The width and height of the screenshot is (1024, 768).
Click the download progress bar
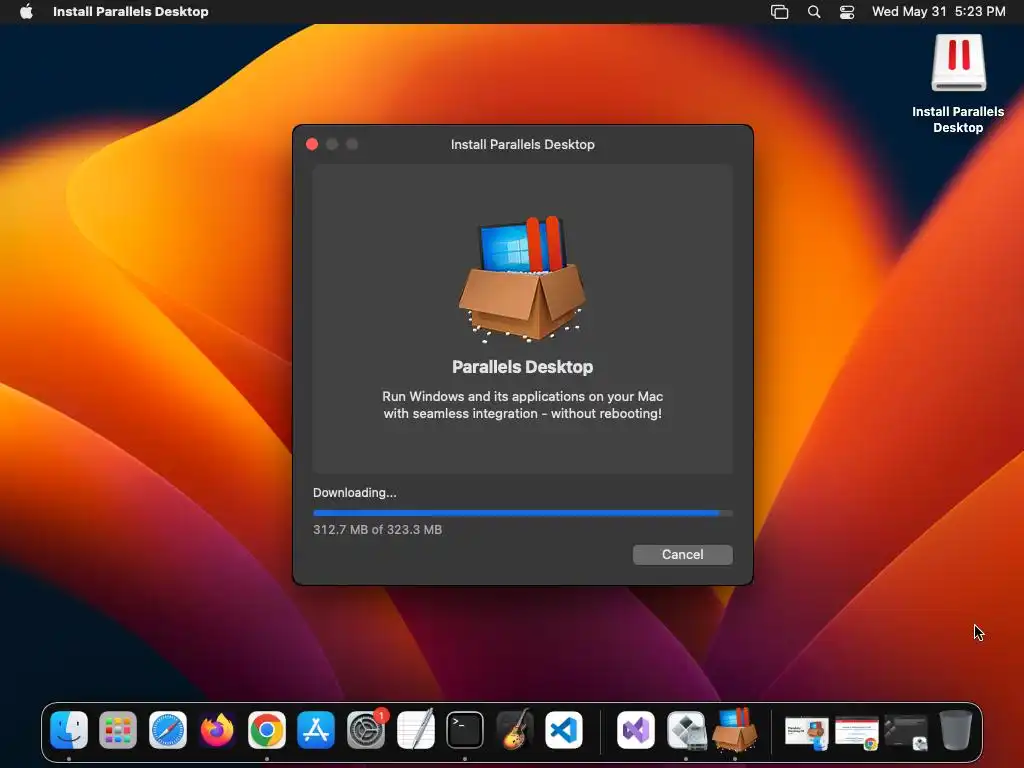[x=522, y=513]
